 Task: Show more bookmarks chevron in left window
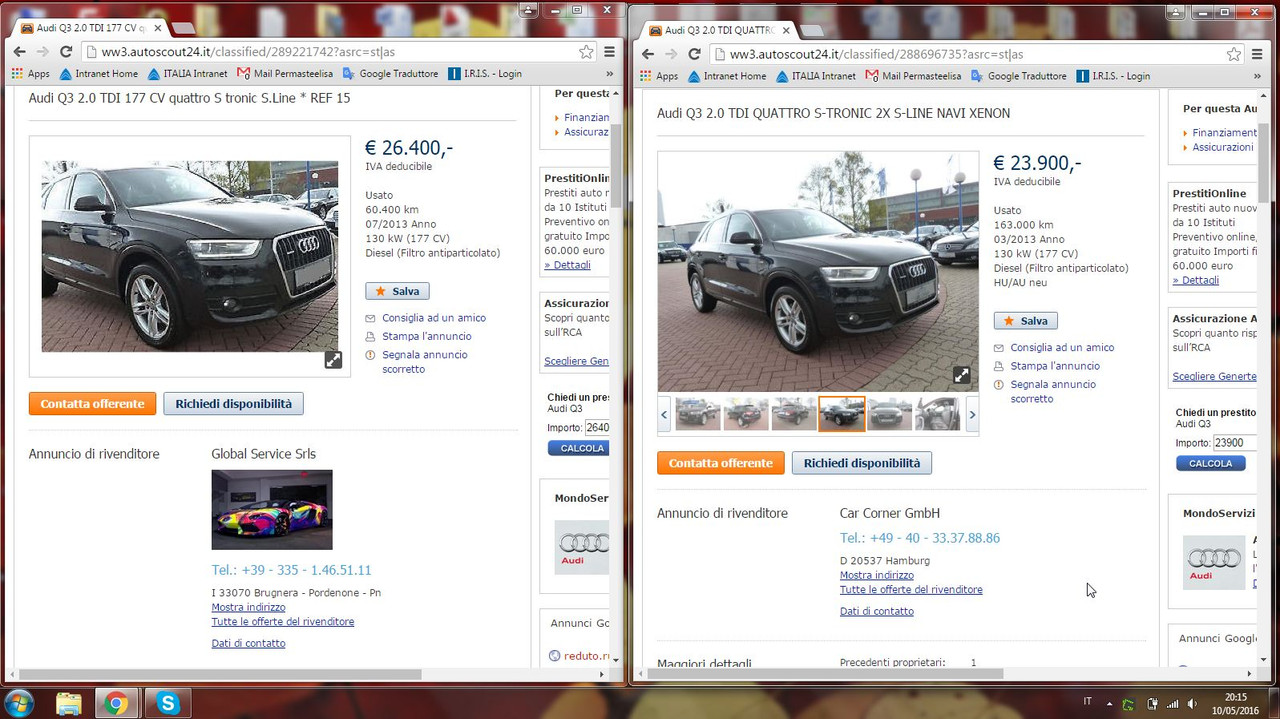pos(610,74)
